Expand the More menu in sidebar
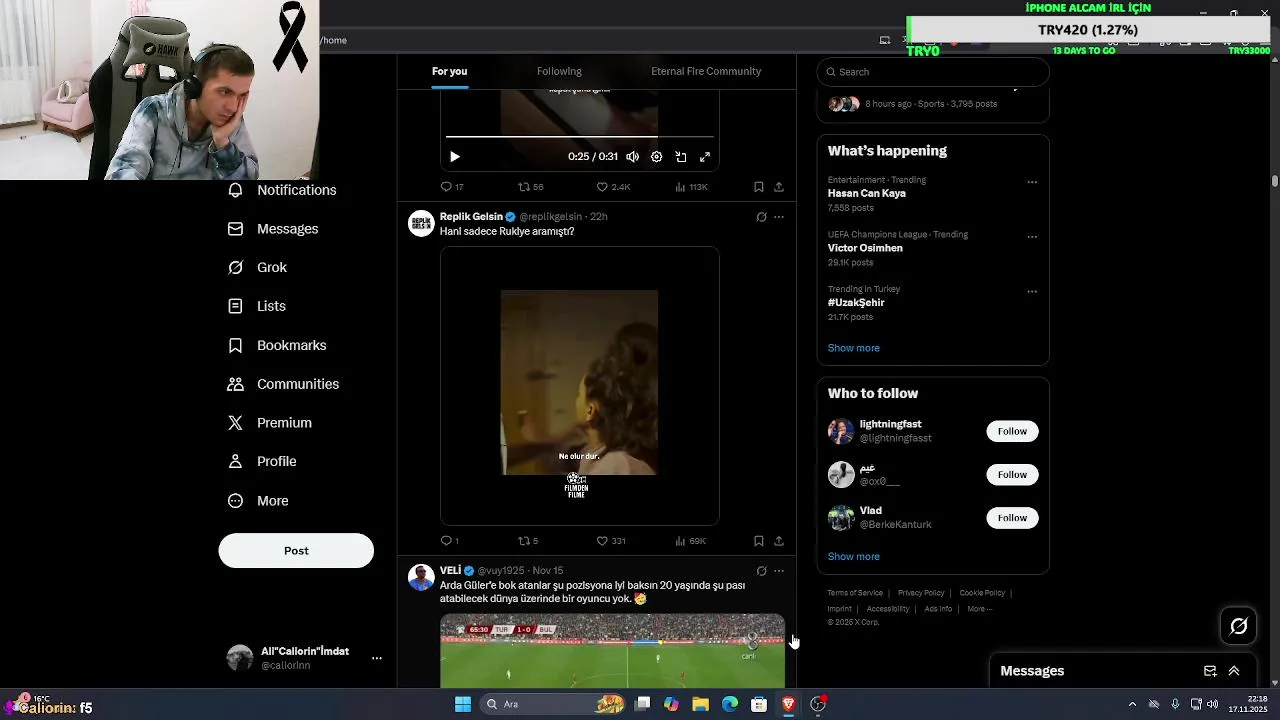 point(259,501)
